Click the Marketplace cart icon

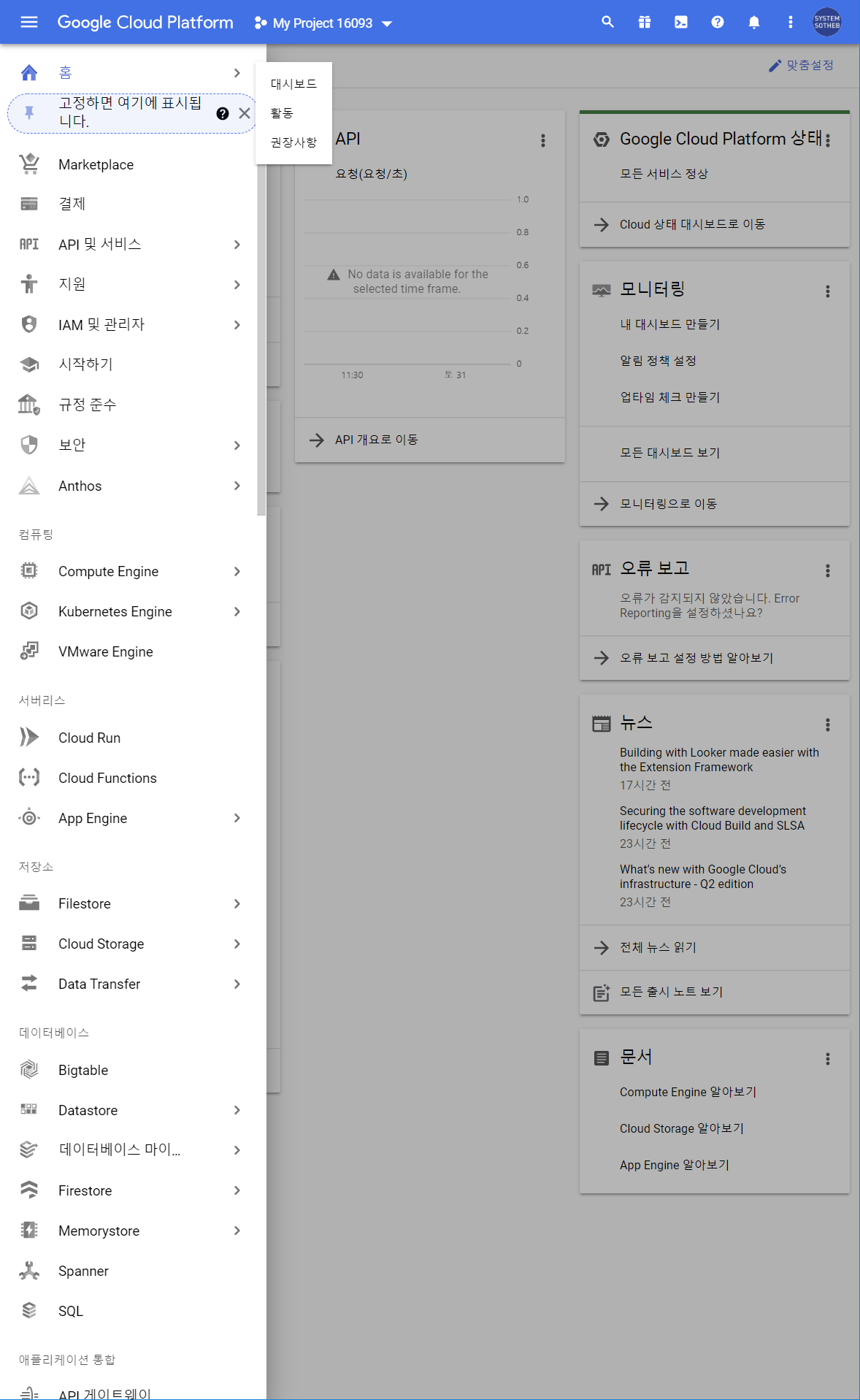29,164
